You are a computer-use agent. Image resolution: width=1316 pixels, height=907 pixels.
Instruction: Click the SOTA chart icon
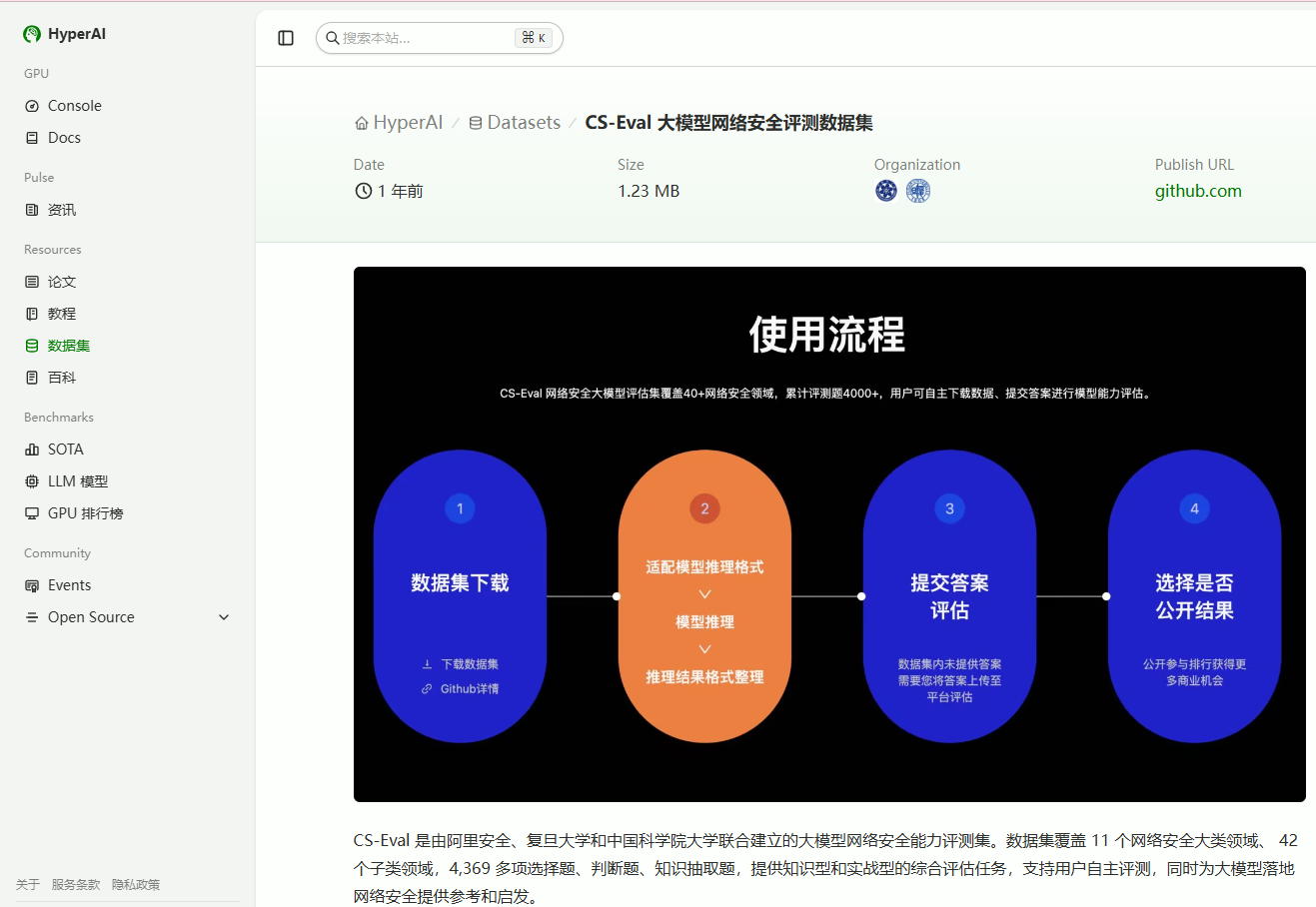click(32, 450)
